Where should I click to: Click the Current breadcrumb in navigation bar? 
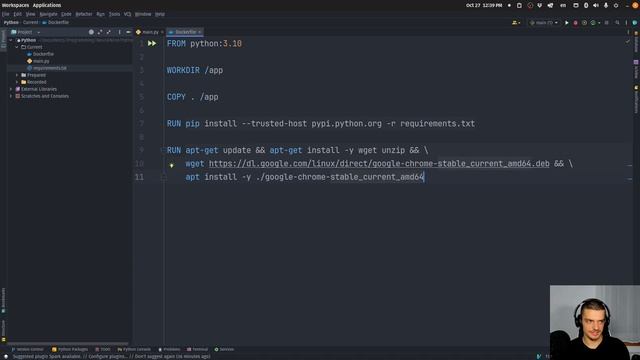coord(30,22)
